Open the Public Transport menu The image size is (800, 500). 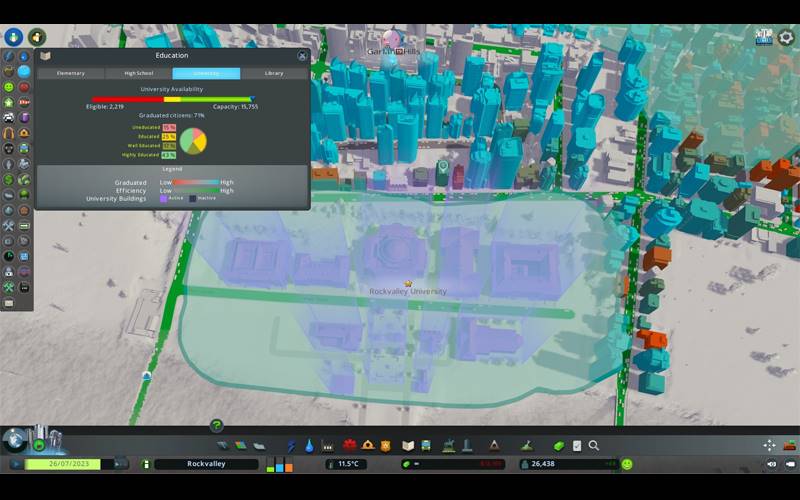tap(426, 445)
